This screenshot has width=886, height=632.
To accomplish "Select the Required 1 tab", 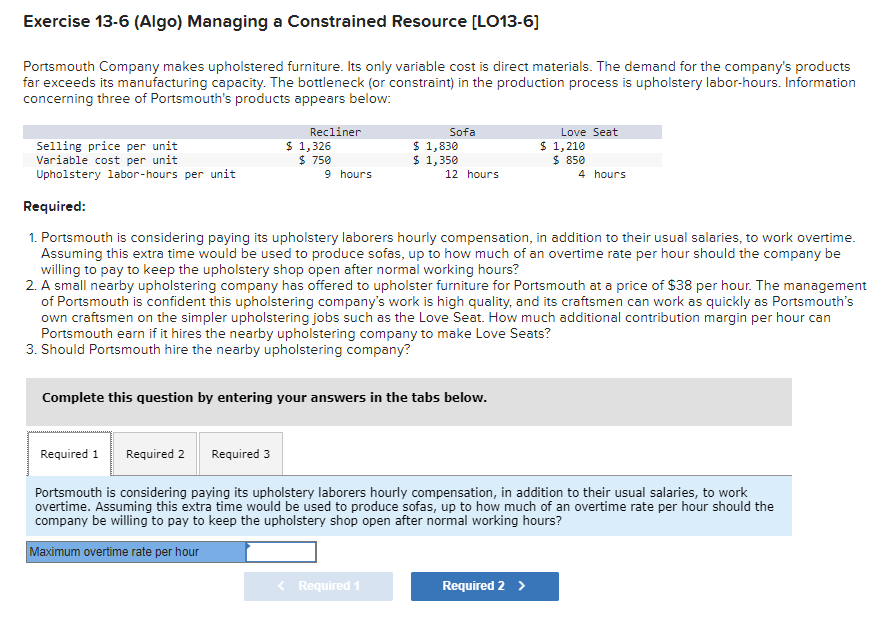I will 69,453.
